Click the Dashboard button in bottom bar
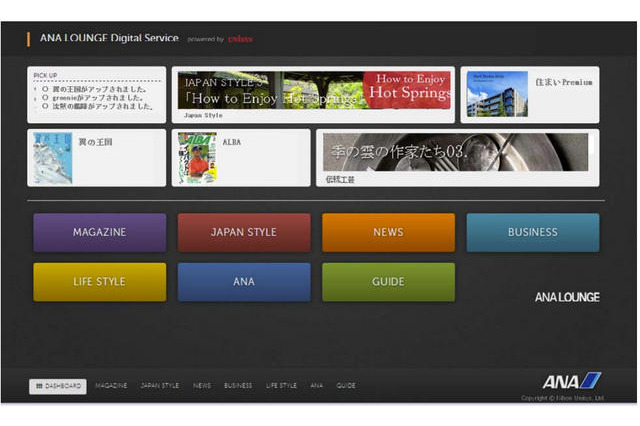Viewport: 640px width, 426px height. 57,386
